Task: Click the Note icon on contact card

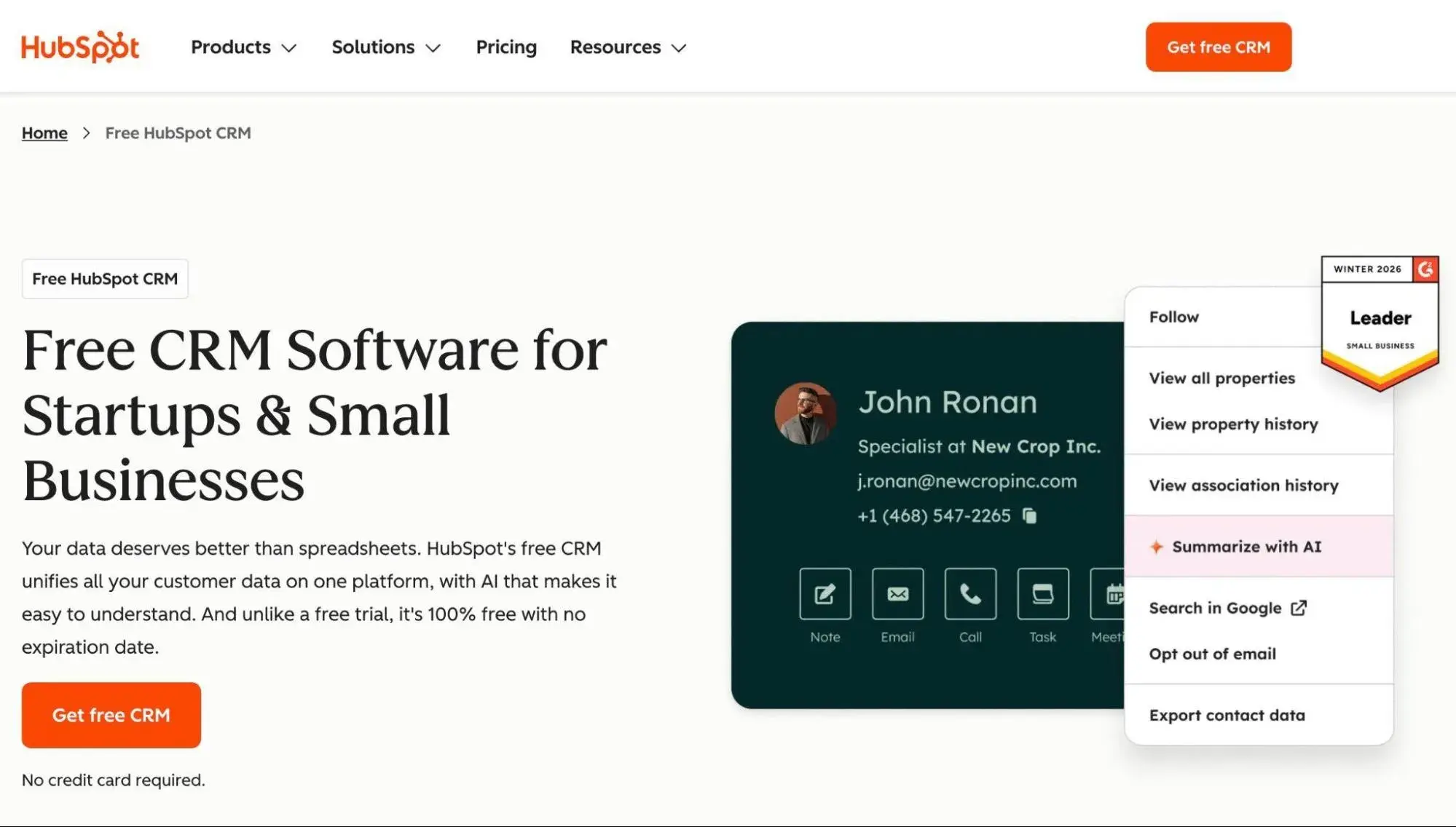Action: pyautogui.click(x=825, y=593)
